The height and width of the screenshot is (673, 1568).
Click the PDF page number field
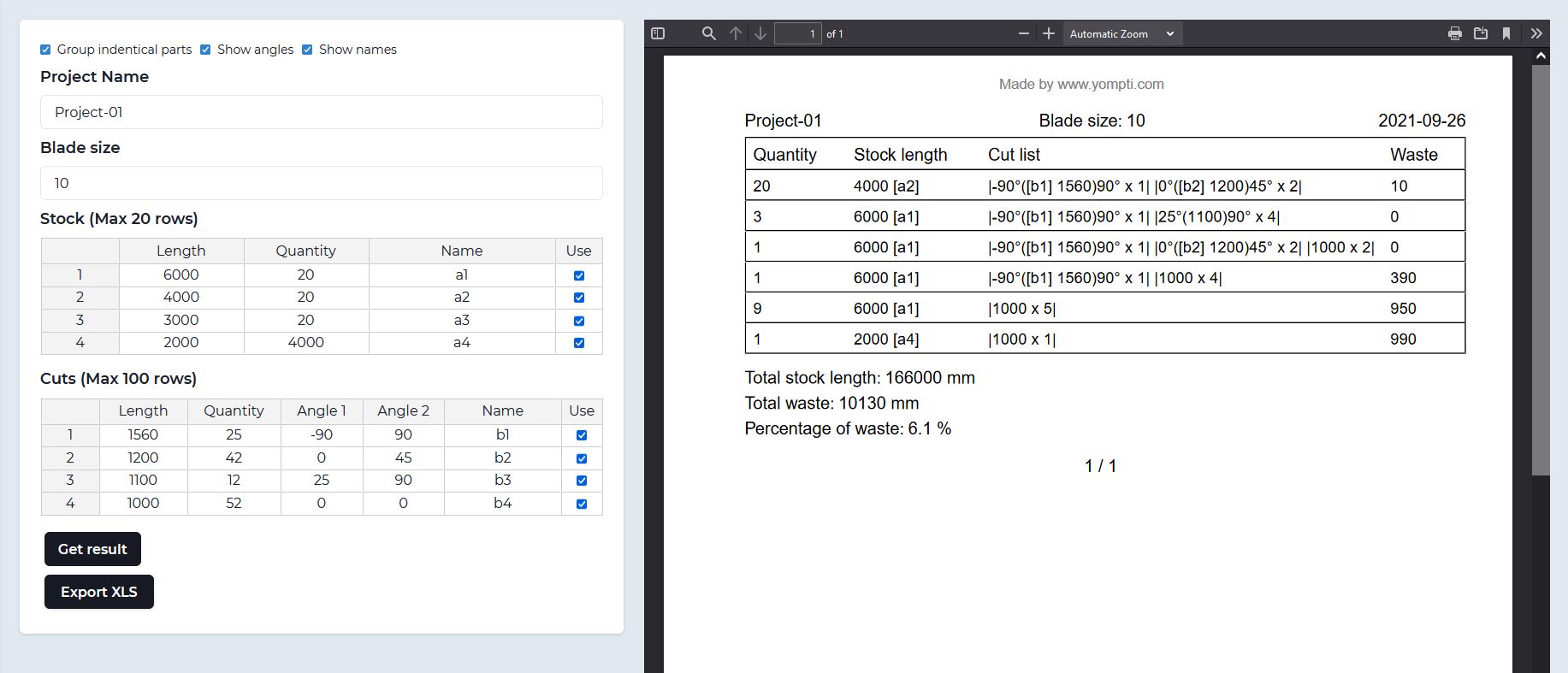797,33
